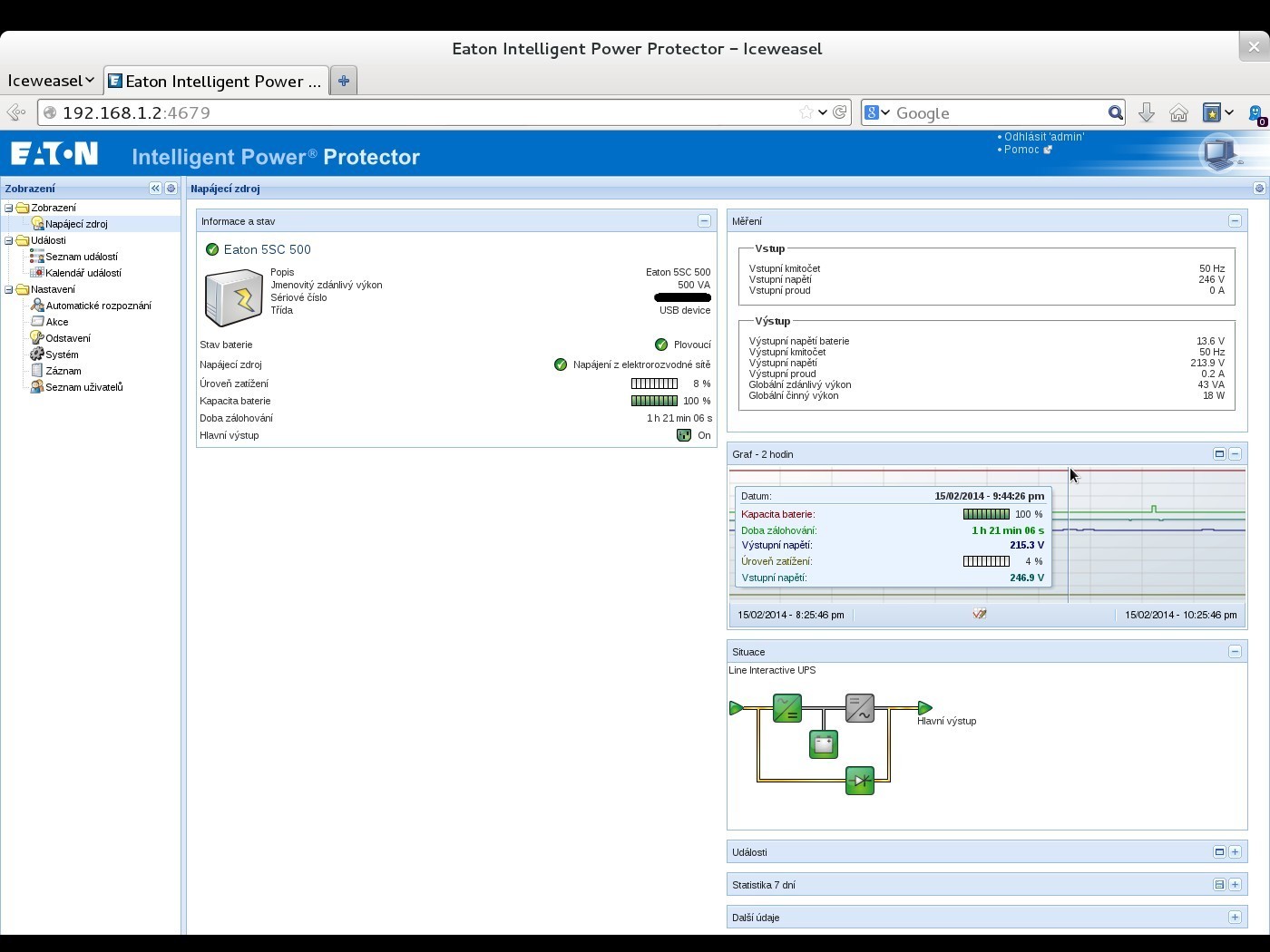Reload the page

[x=840, y=112]
